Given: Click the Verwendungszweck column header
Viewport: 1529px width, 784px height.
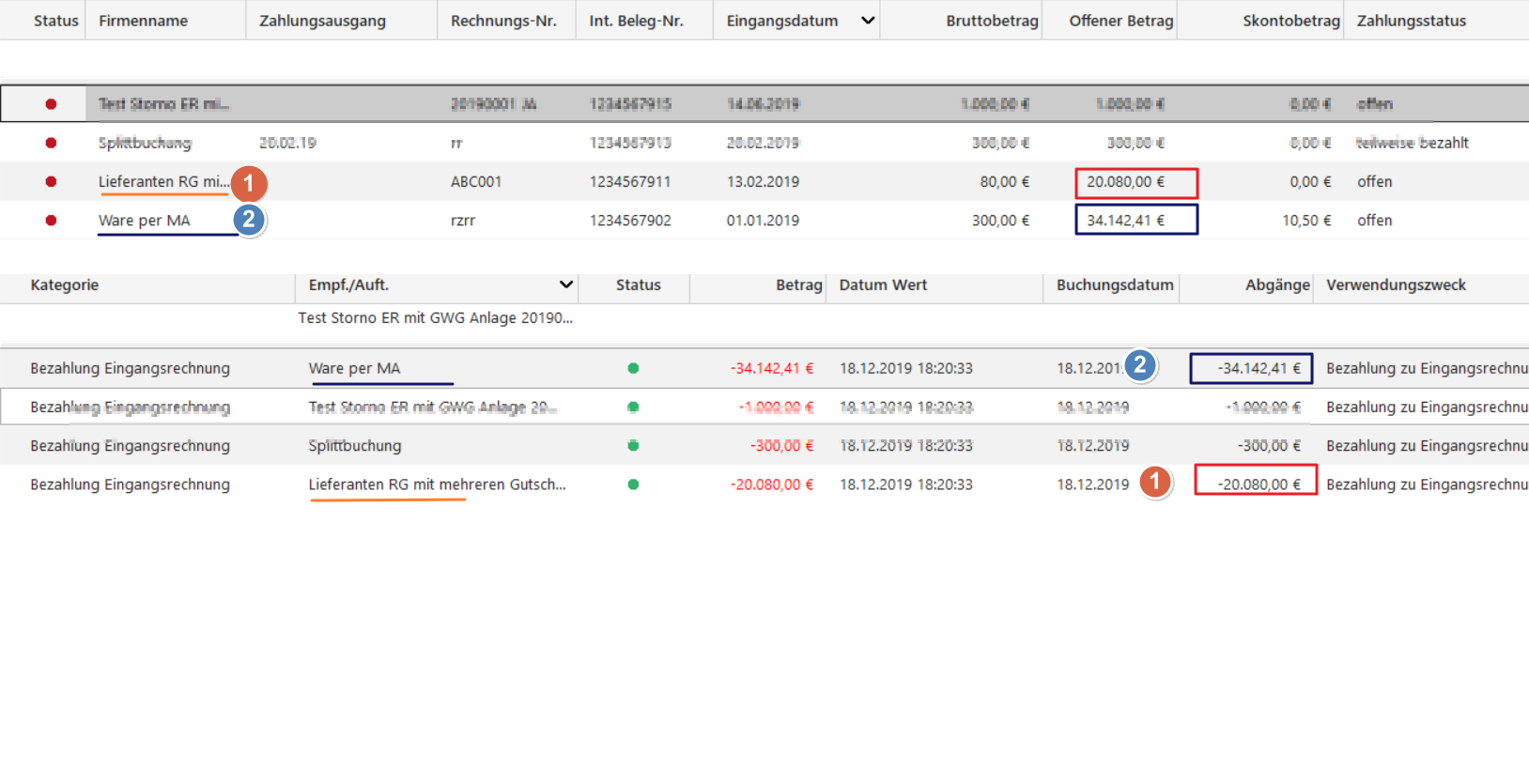Looking at the screenshot, I should (1396, 284).
